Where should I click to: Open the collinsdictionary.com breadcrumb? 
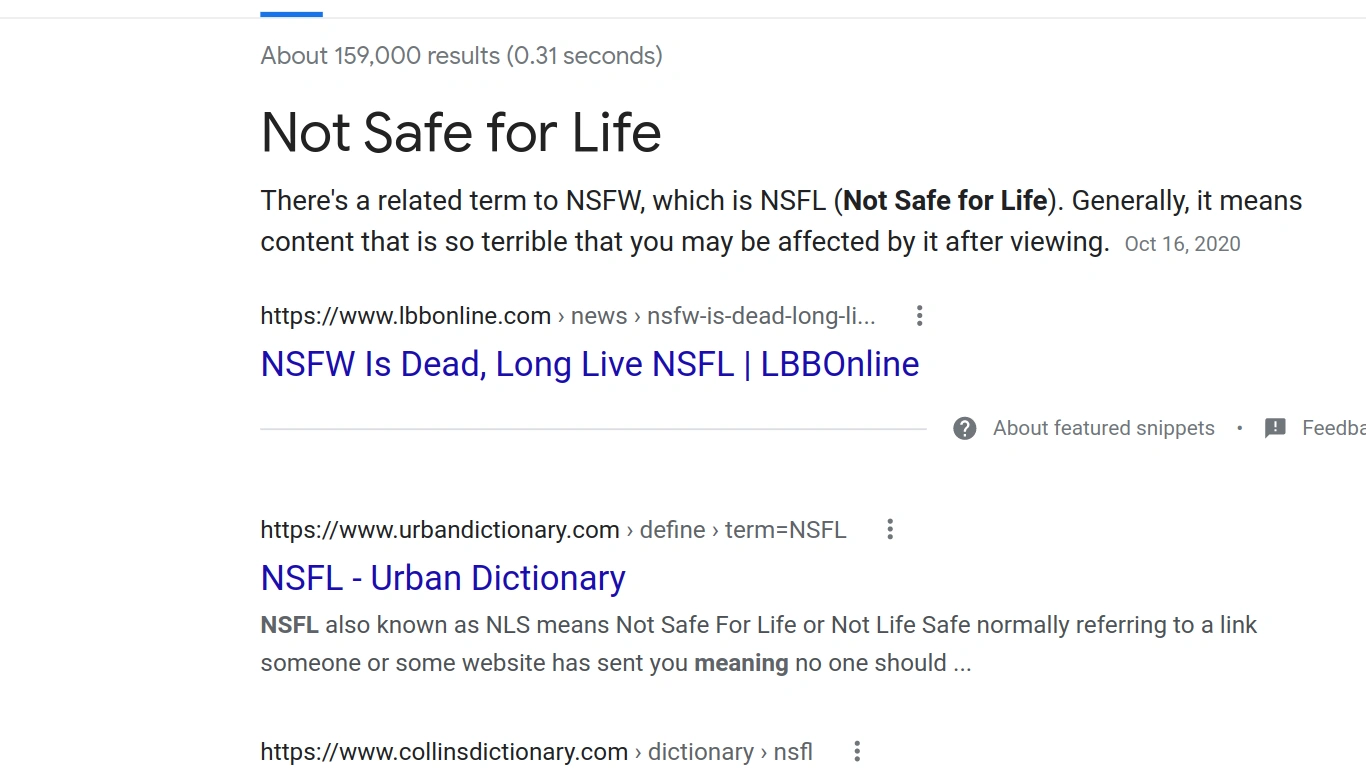[x=444, y=751]
